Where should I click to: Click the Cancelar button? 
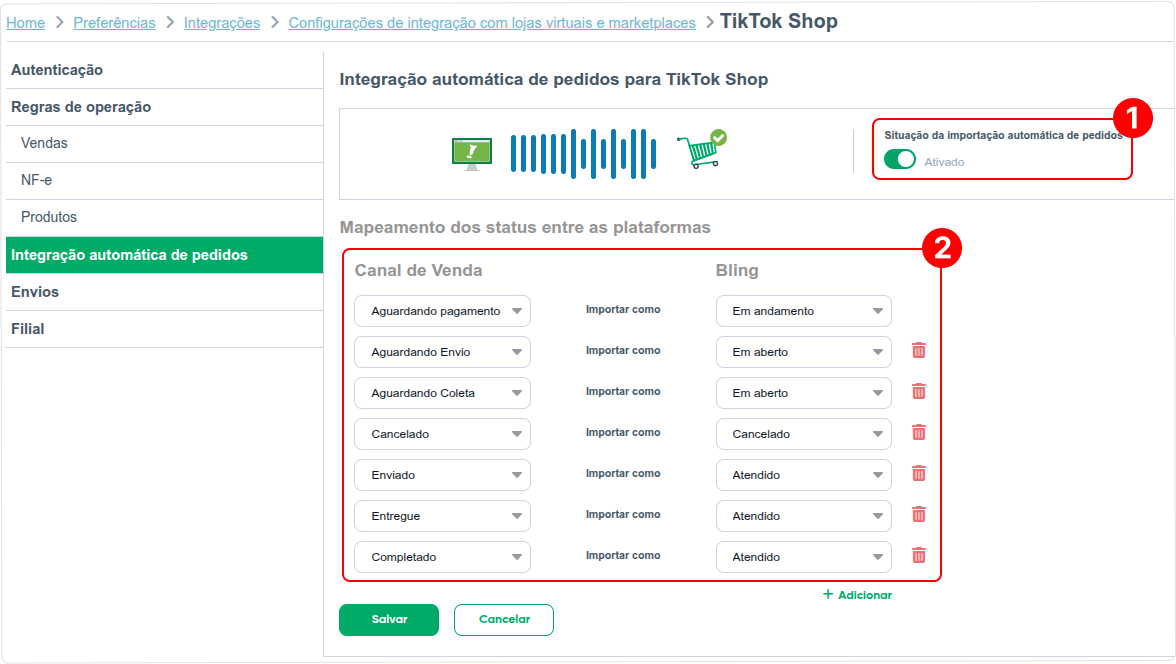click(504, 620)
